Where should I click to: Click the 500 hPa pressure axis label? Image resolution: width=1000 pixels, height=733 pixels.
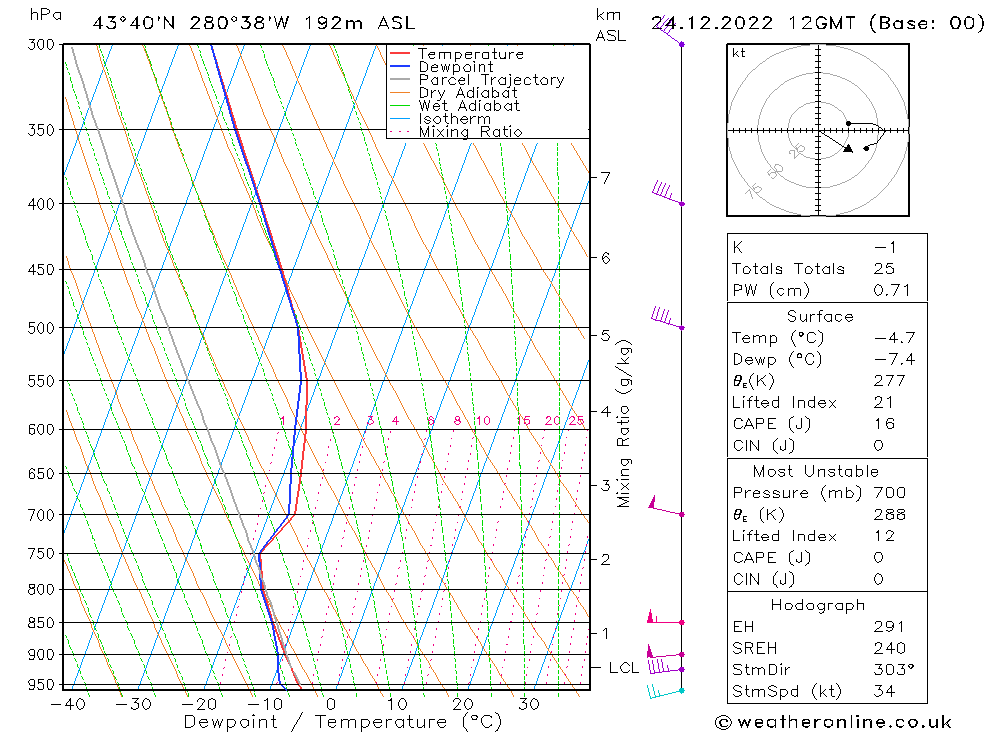(40, 328)
